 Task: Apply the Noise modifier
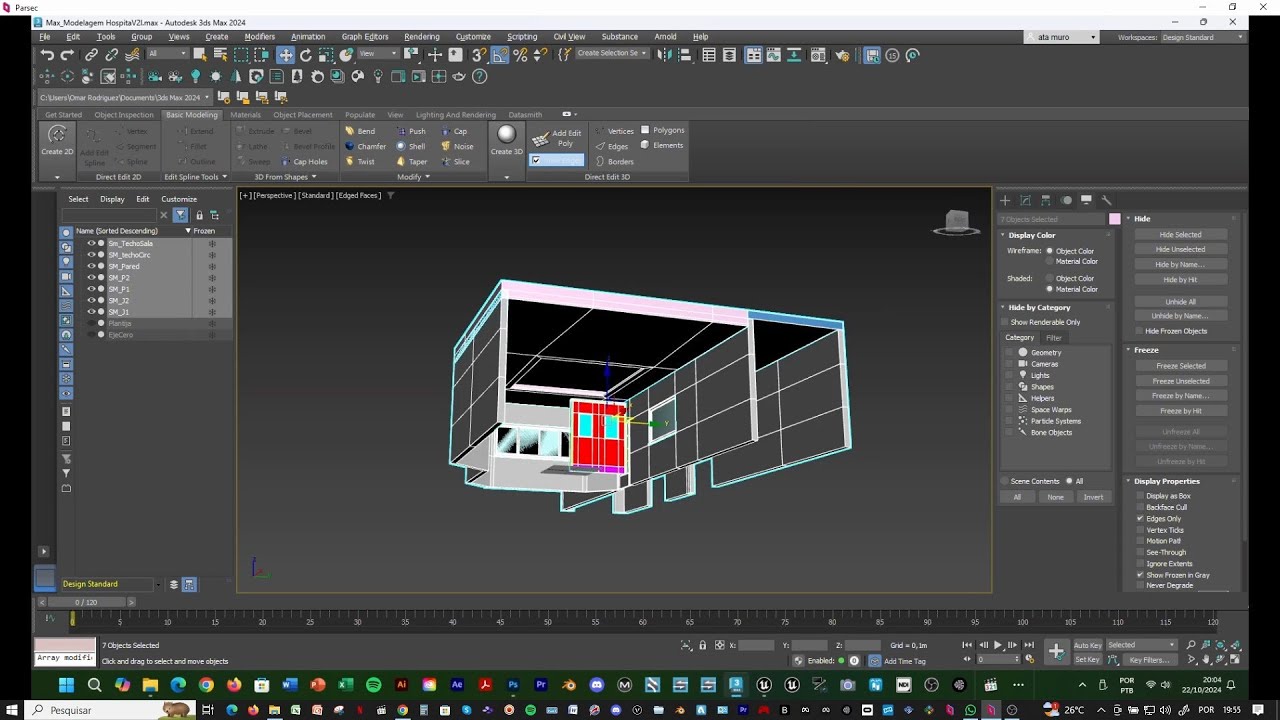coord(457,146)
